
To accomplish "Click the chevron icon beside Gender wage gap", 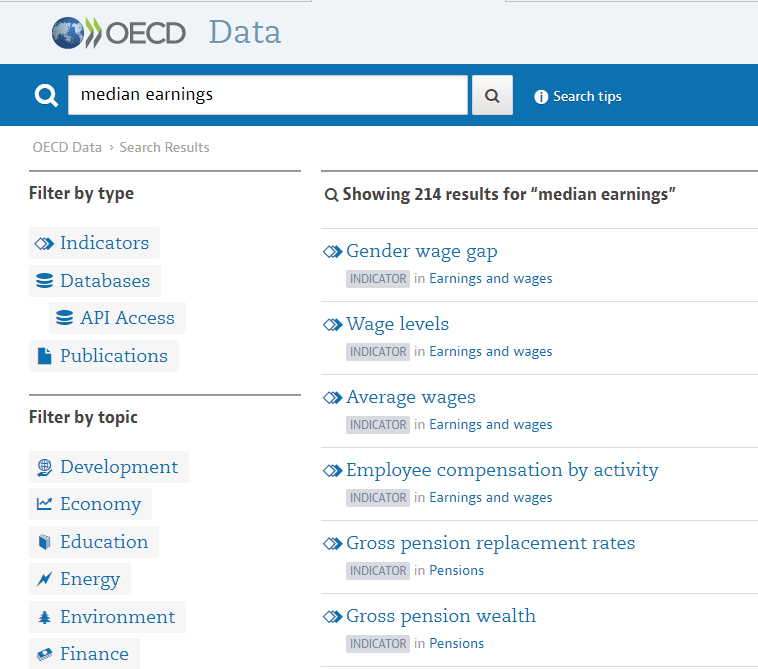I will [x=333, y=251].
